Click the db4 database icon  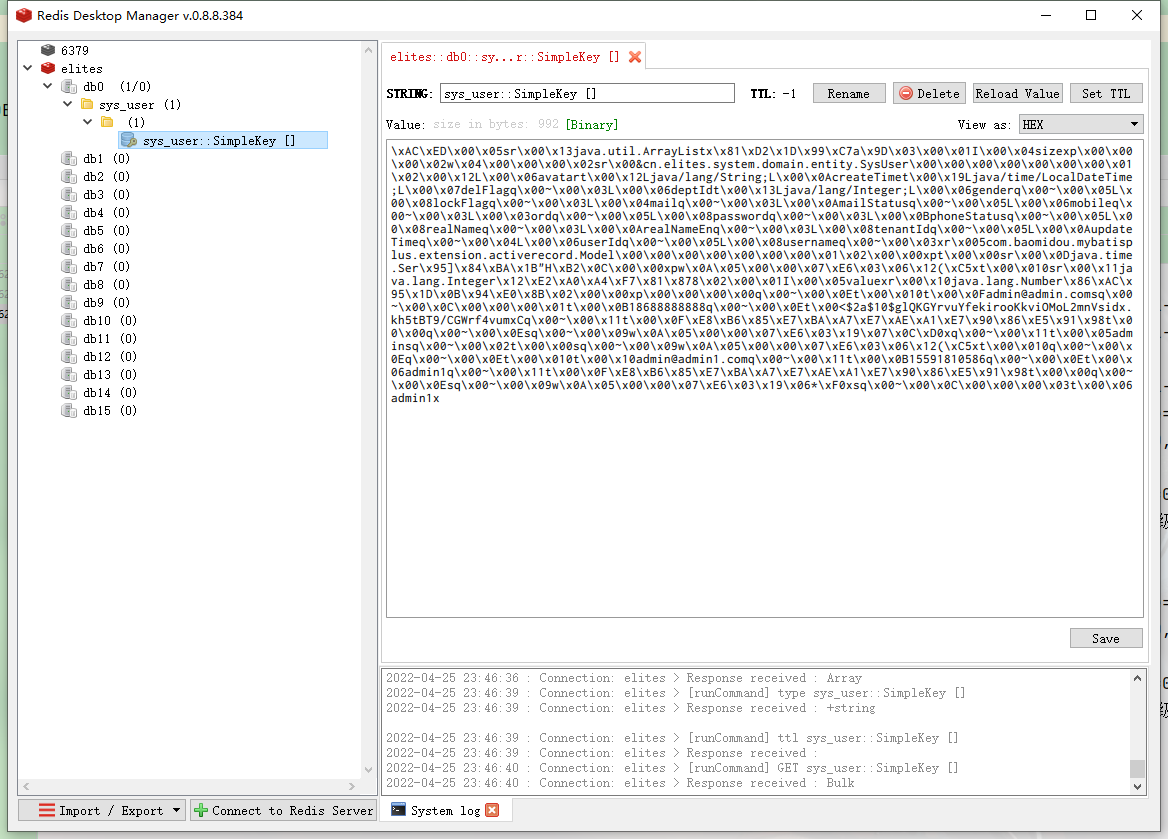click(69, 212)
